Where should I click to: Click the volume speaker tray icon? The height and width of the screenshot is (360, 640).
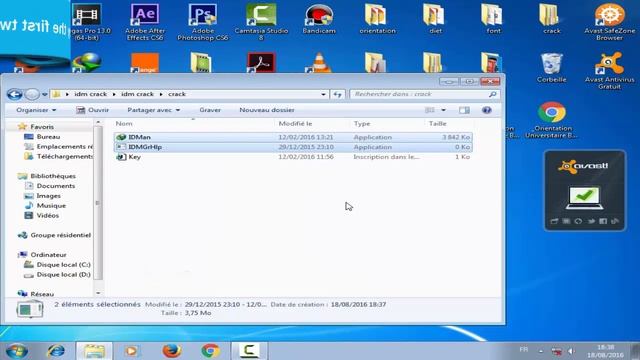pos(571,351)
